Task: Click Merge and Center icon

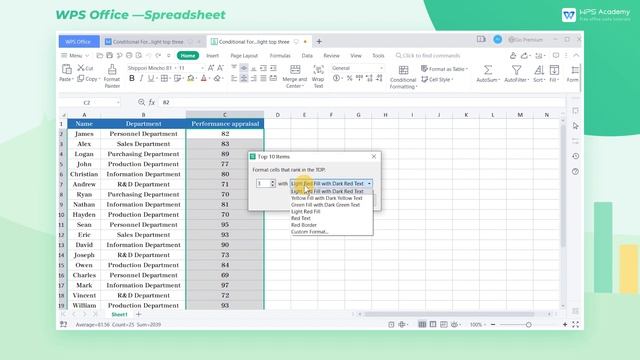Action: point(295,69)
